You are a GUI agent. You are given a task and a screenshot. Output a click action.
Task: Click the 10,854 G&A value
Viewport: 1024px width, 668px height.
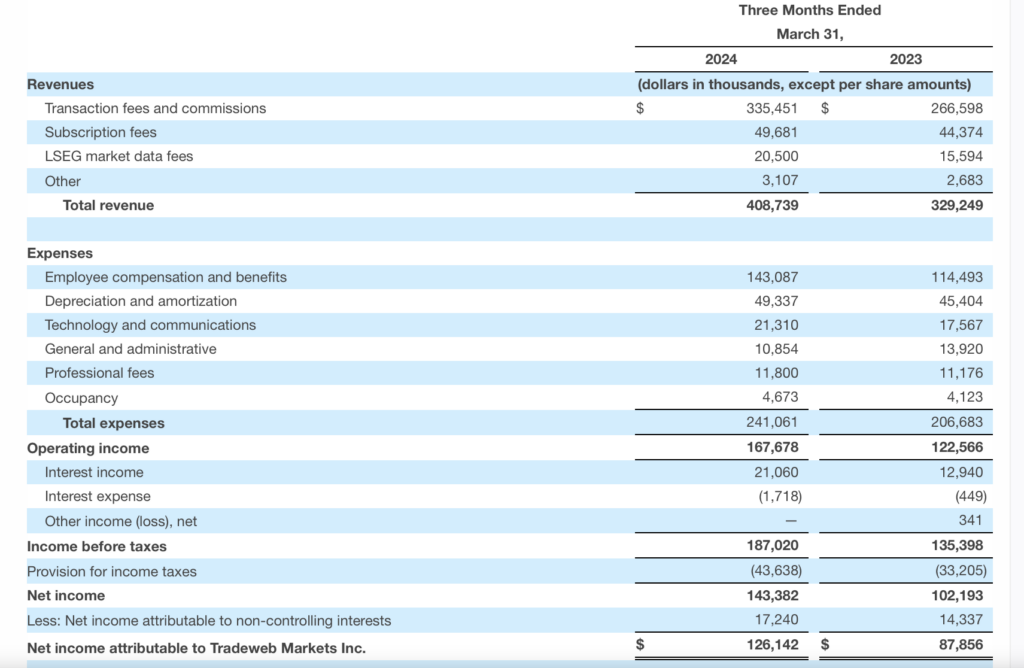[776, 349]
